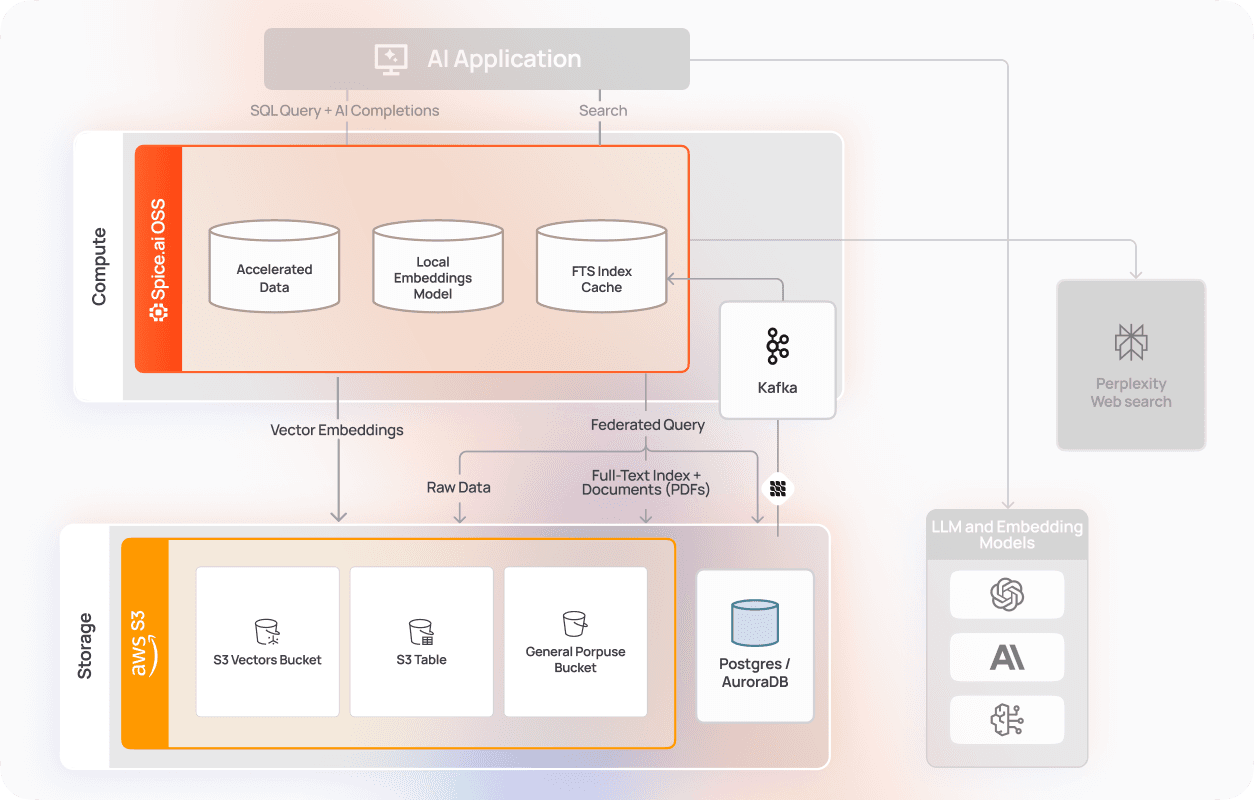Image resolution: width=1254 pixels, height=800 pixels.
Task: Select the S3 Vectors Bucket icon
Action: (267, 630)
